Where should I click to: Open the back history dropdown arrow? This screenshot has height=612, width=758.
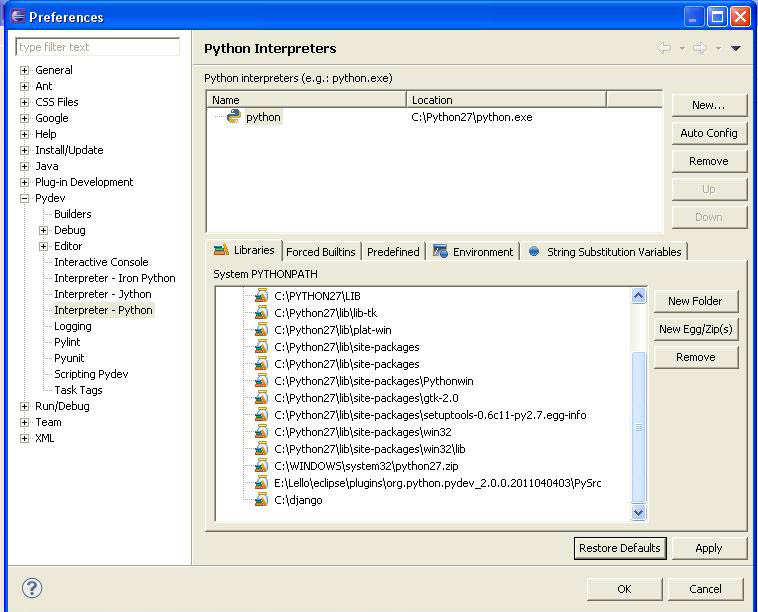point(682,48)
